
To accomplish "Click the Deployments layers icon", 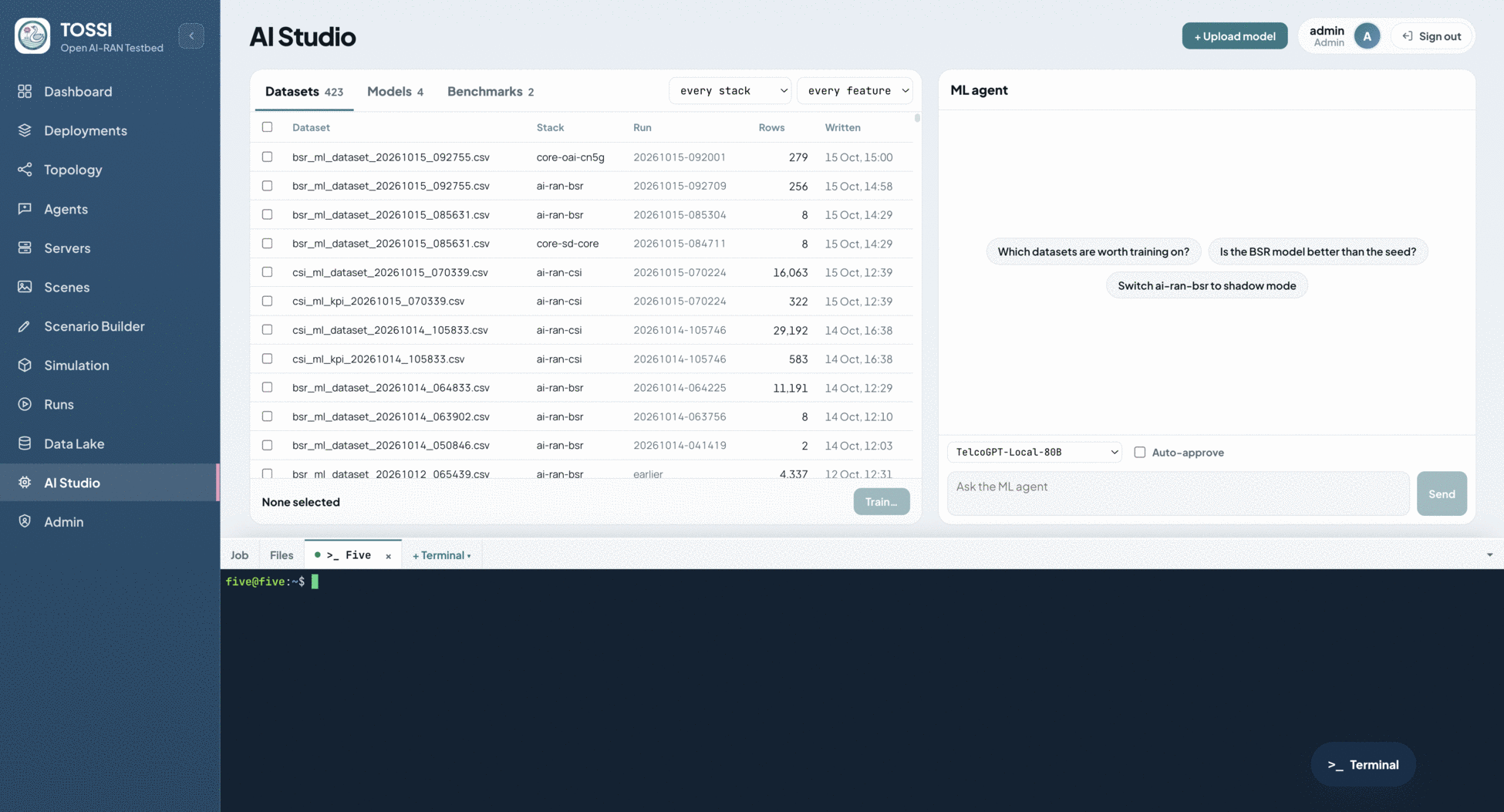I will pyautogui.click(x=25, y=130).
